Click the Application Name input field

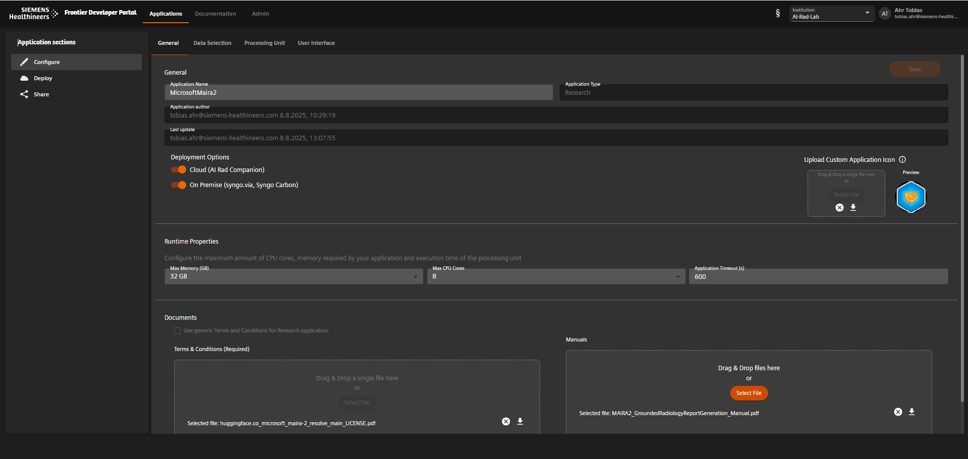point(359,92)
